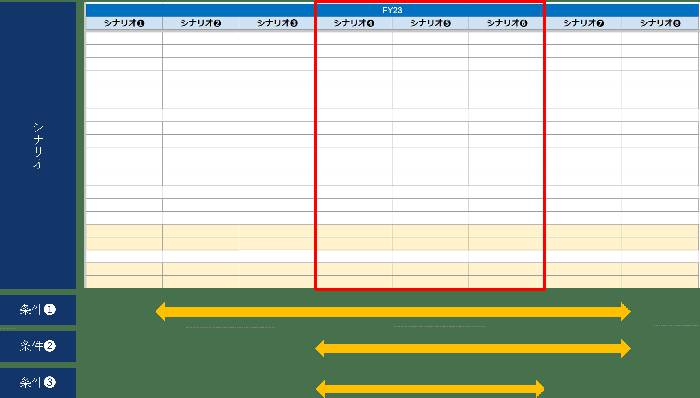Image resolution: width=700 pixels, height=398 pixels.
Task: Click the 条件❷ label box
Action: coord(38,346)
